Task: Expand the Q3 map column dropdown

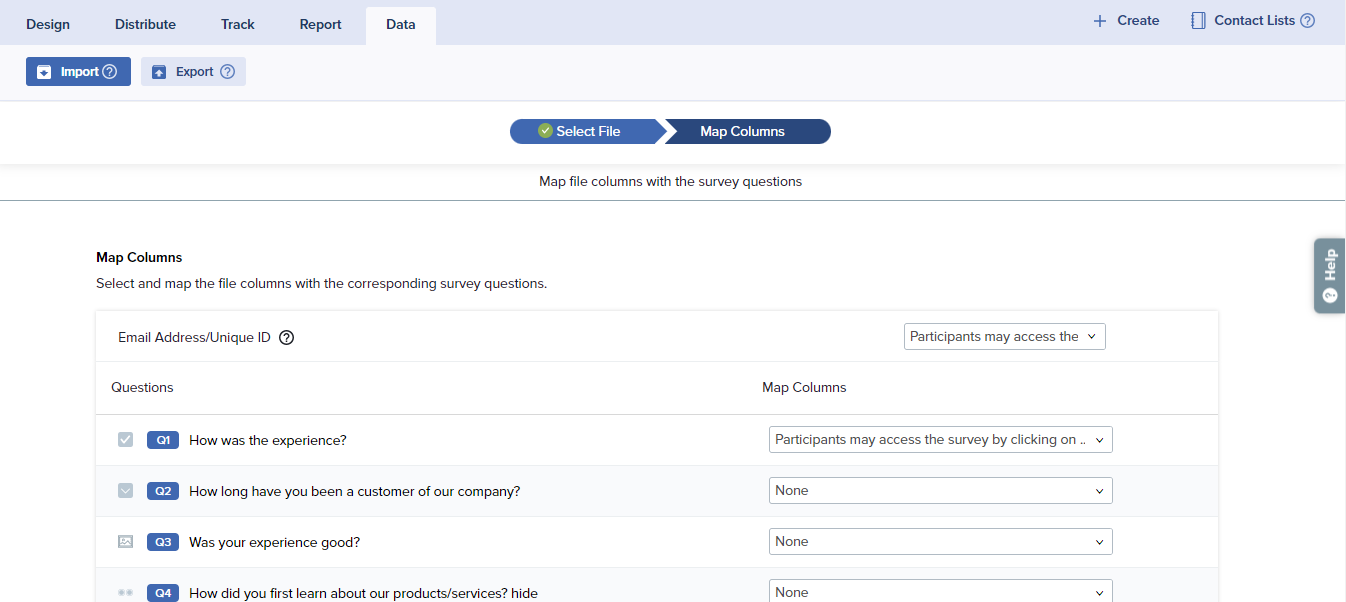Action: pos(940,542)
